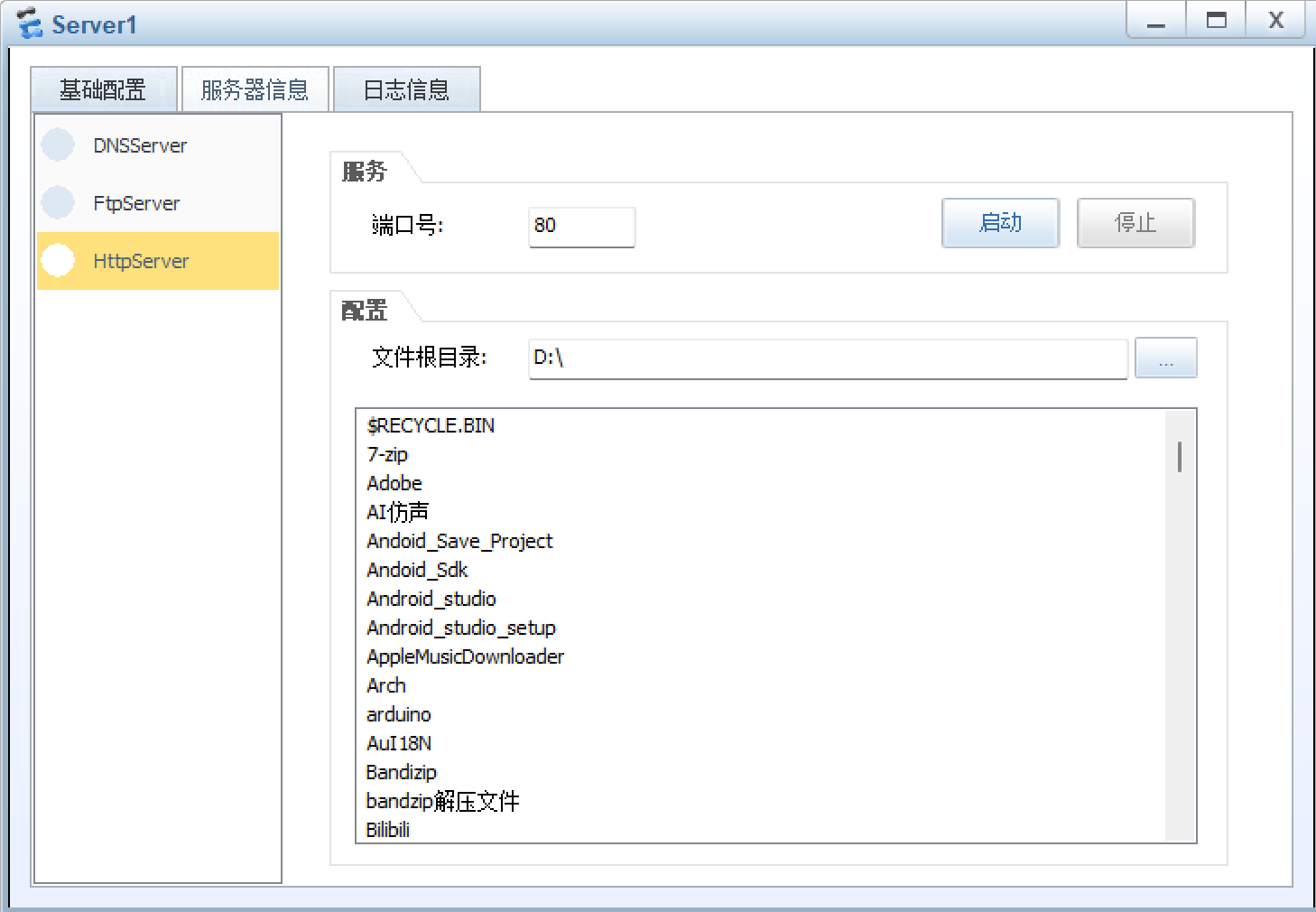
Task: Switch to the 基础配置 tab
Action: pyautogui.click(x=103, y=90)
